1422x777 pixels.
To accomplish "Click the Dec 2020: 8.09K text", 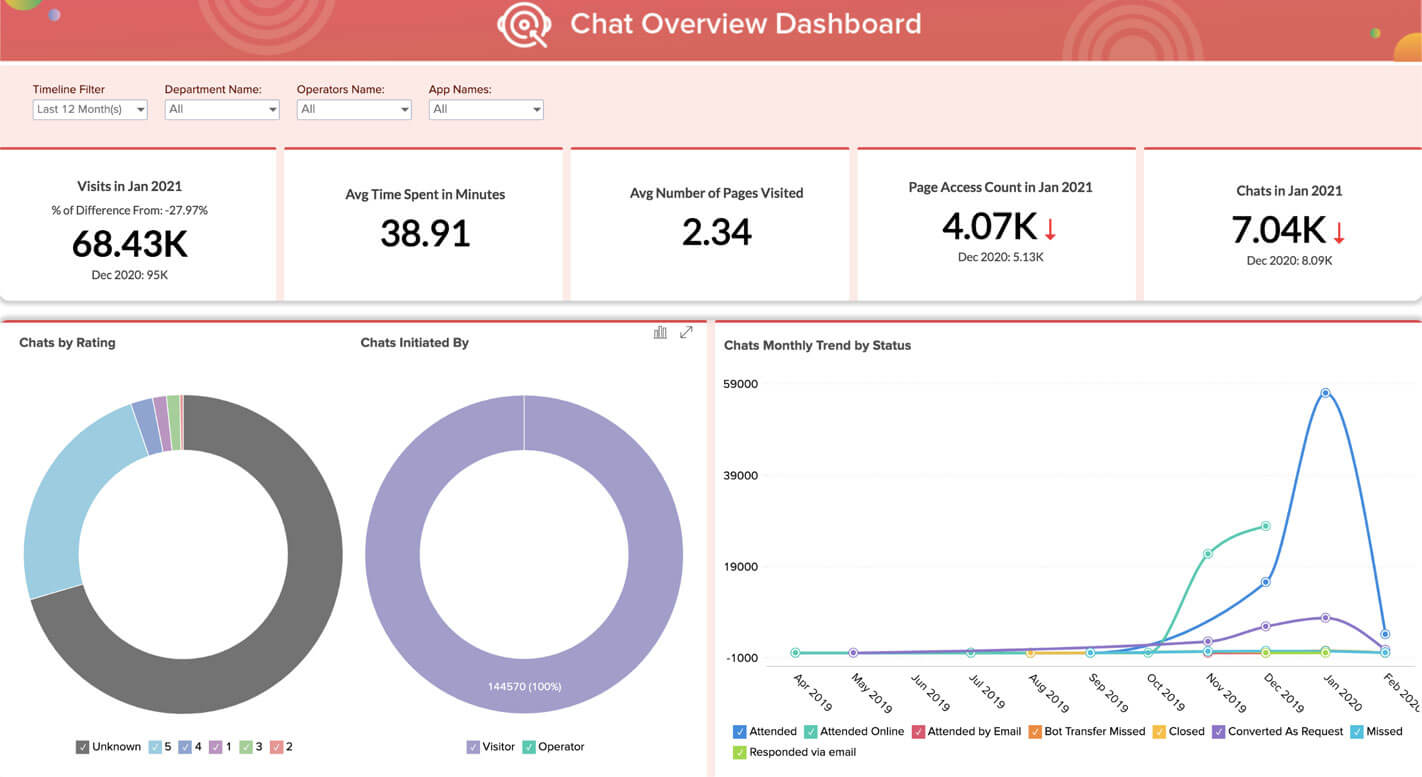I will pyautogui.click(x=1290, y=260).
